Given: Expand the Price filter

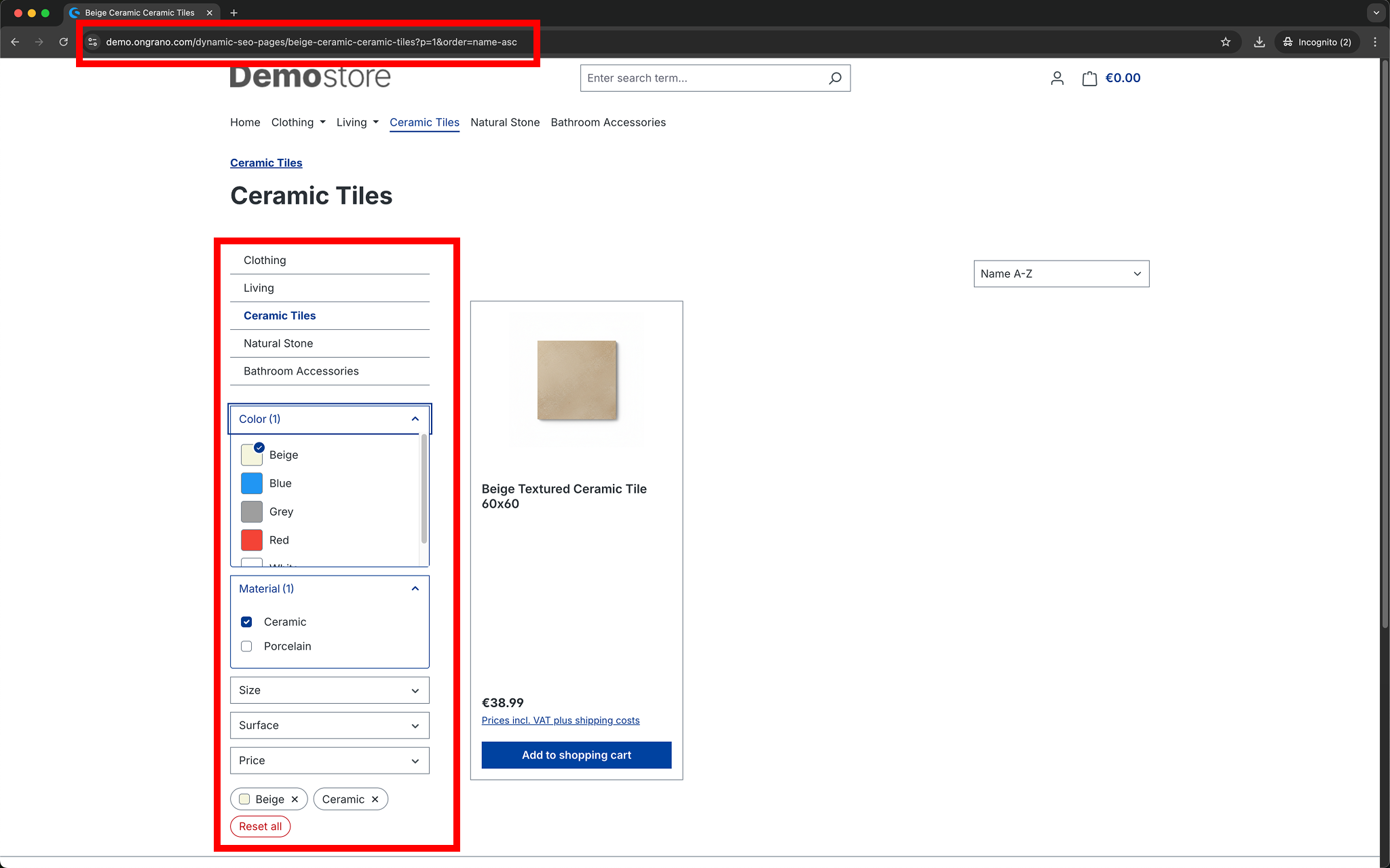Looking at the screenshot, I should [330, 761].
